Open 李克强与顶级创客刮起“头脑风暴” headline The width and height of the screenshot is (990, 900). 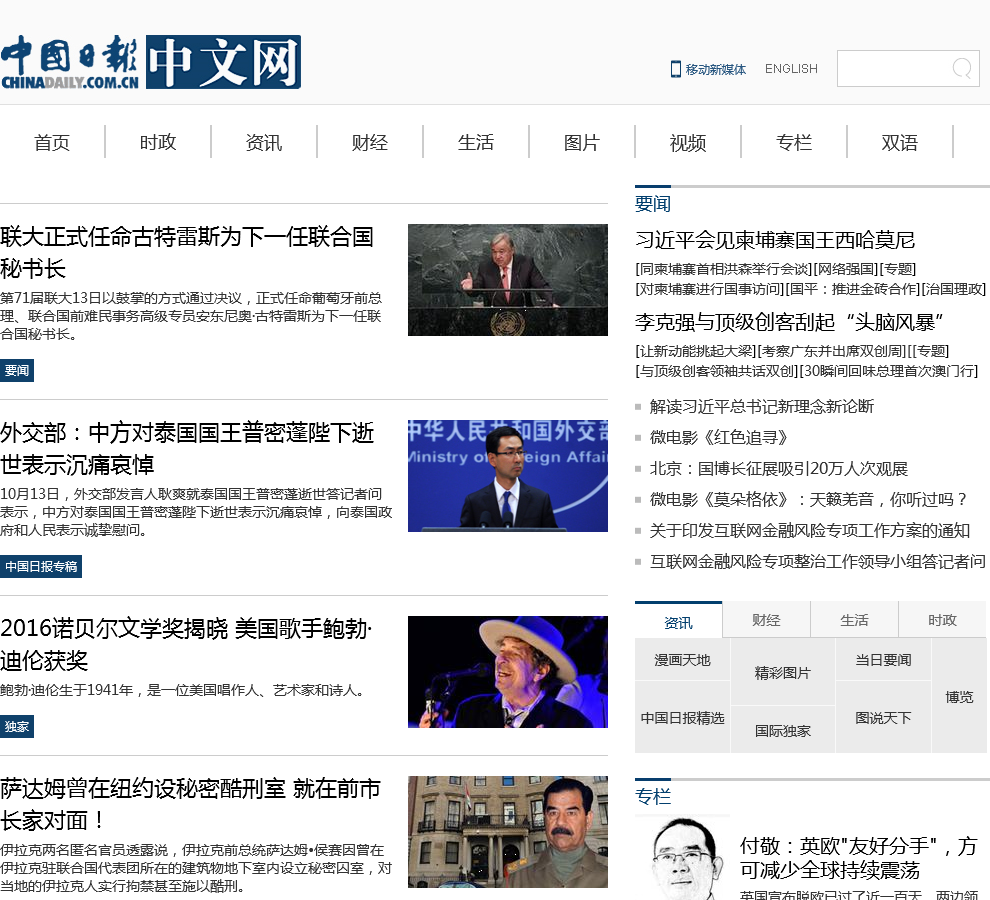pos(789,322)
